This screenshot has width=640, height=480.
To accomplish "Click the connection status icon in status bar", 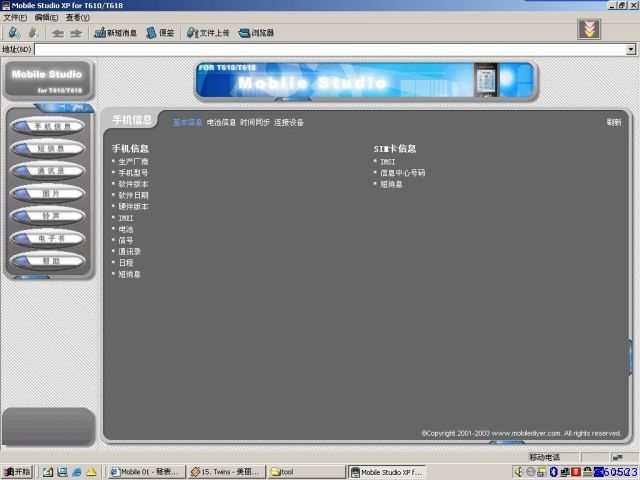I will 617,457.
